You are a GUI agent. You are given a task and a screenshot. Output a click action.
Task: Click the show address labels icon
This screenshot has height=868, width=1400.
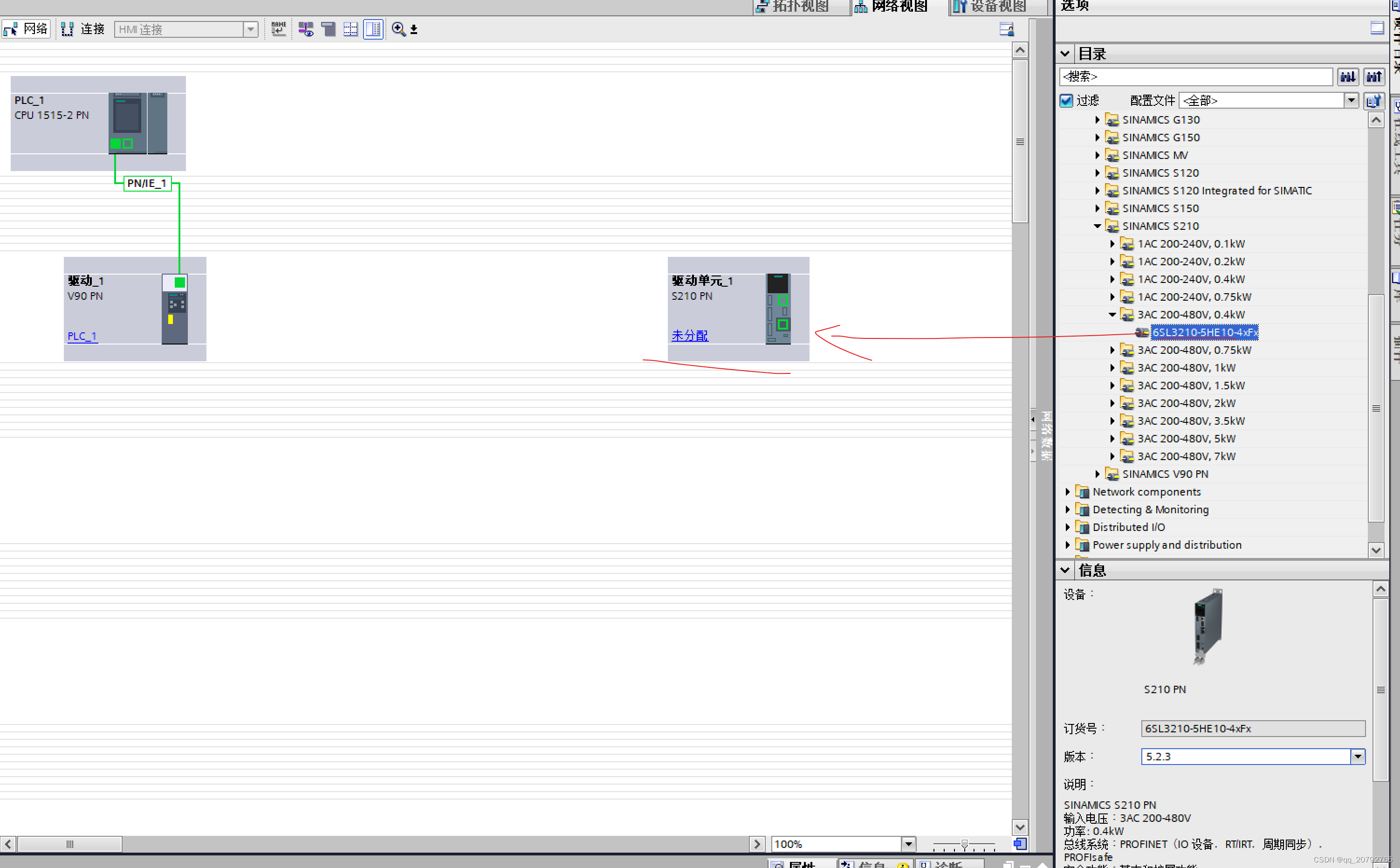tap(306, 29)
